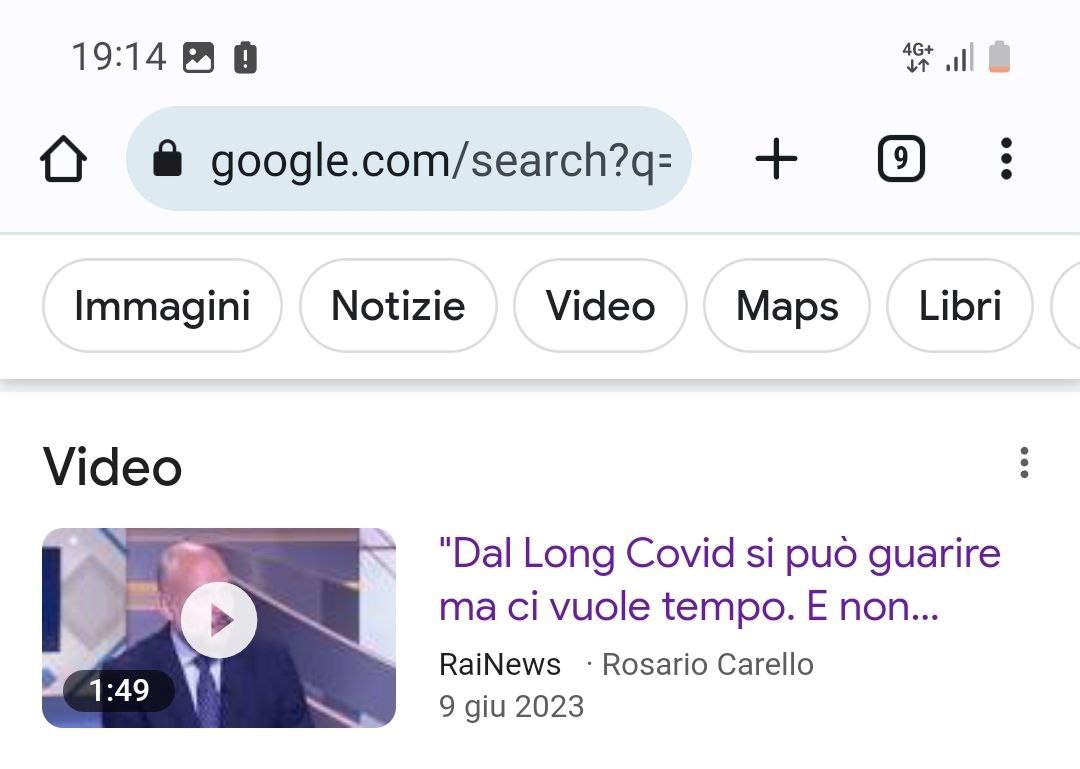1080x769 pixels.
Task: Tap the 4G+ signal indicator
Action: [x=917, y=57]
